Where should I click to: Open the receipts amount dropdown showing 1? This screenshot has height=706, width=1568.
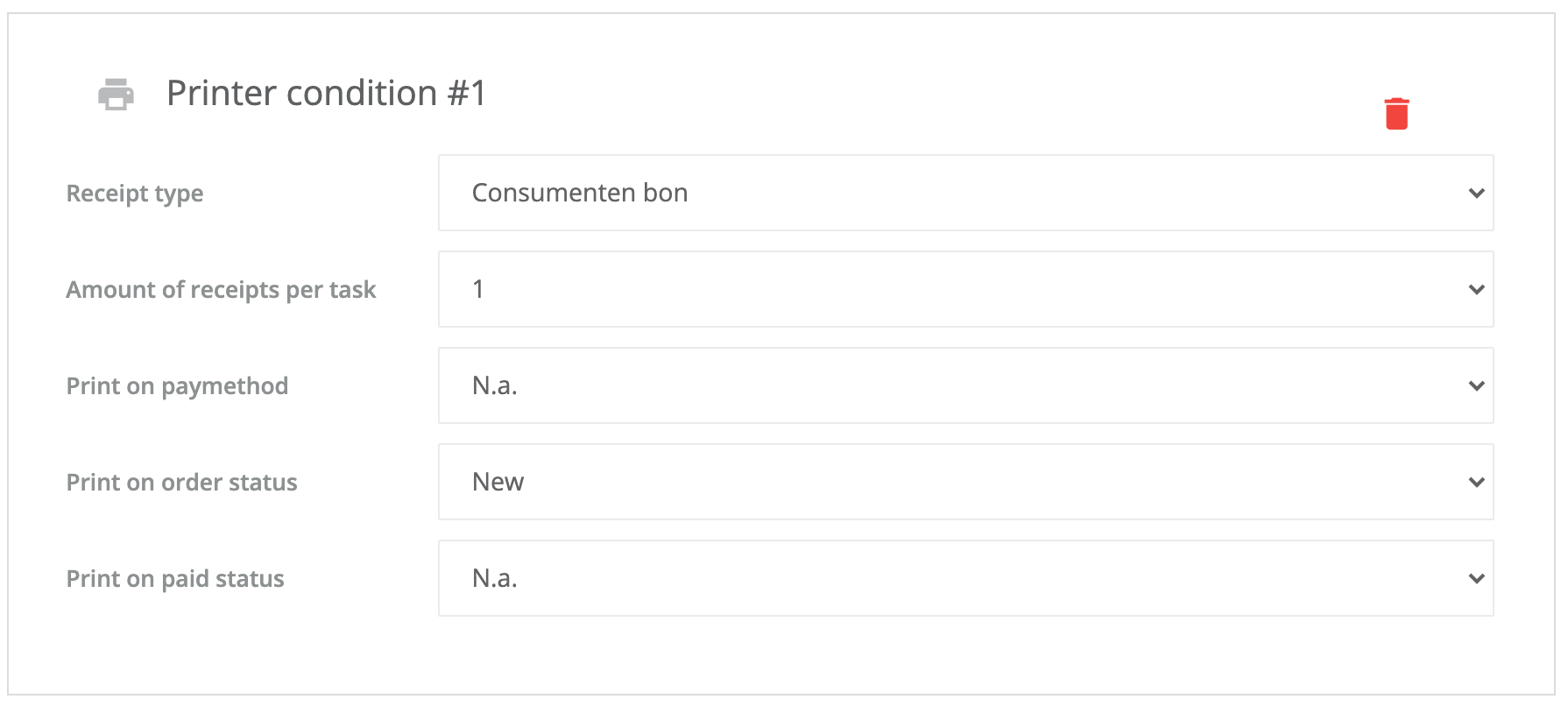[965, 289]
